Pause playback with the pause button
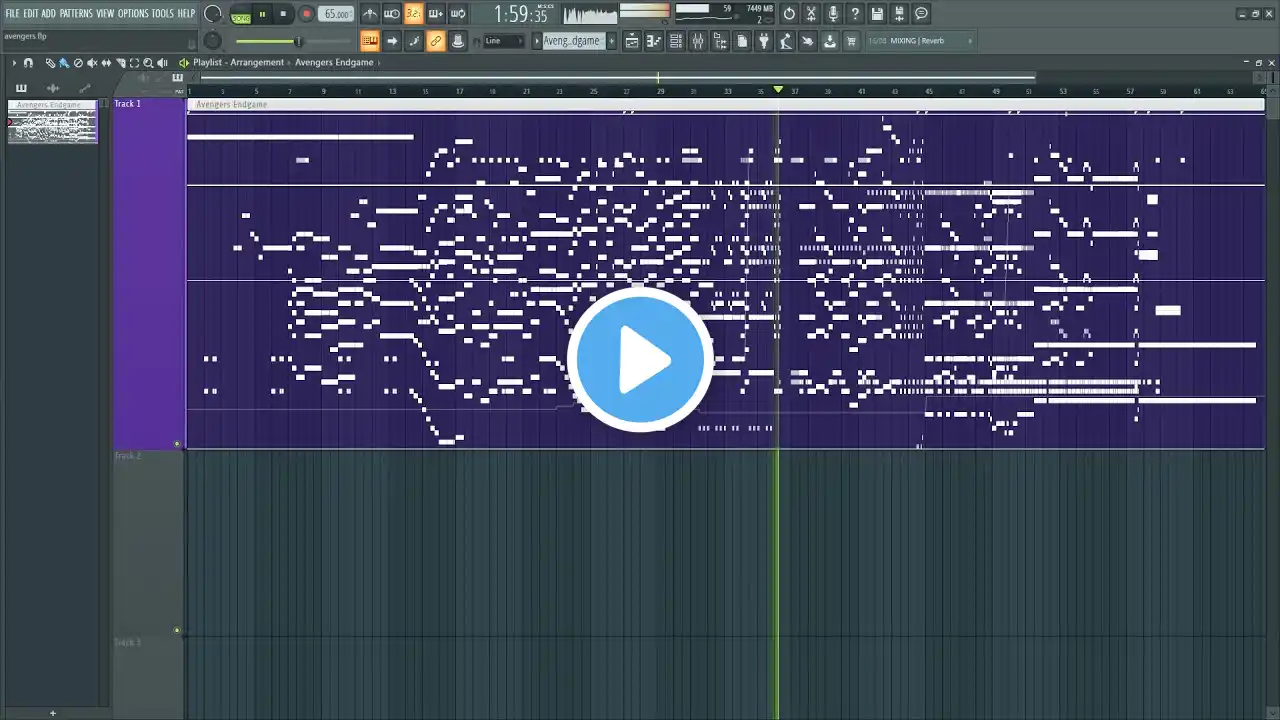The image size is (1280, 720). [262, 14]
